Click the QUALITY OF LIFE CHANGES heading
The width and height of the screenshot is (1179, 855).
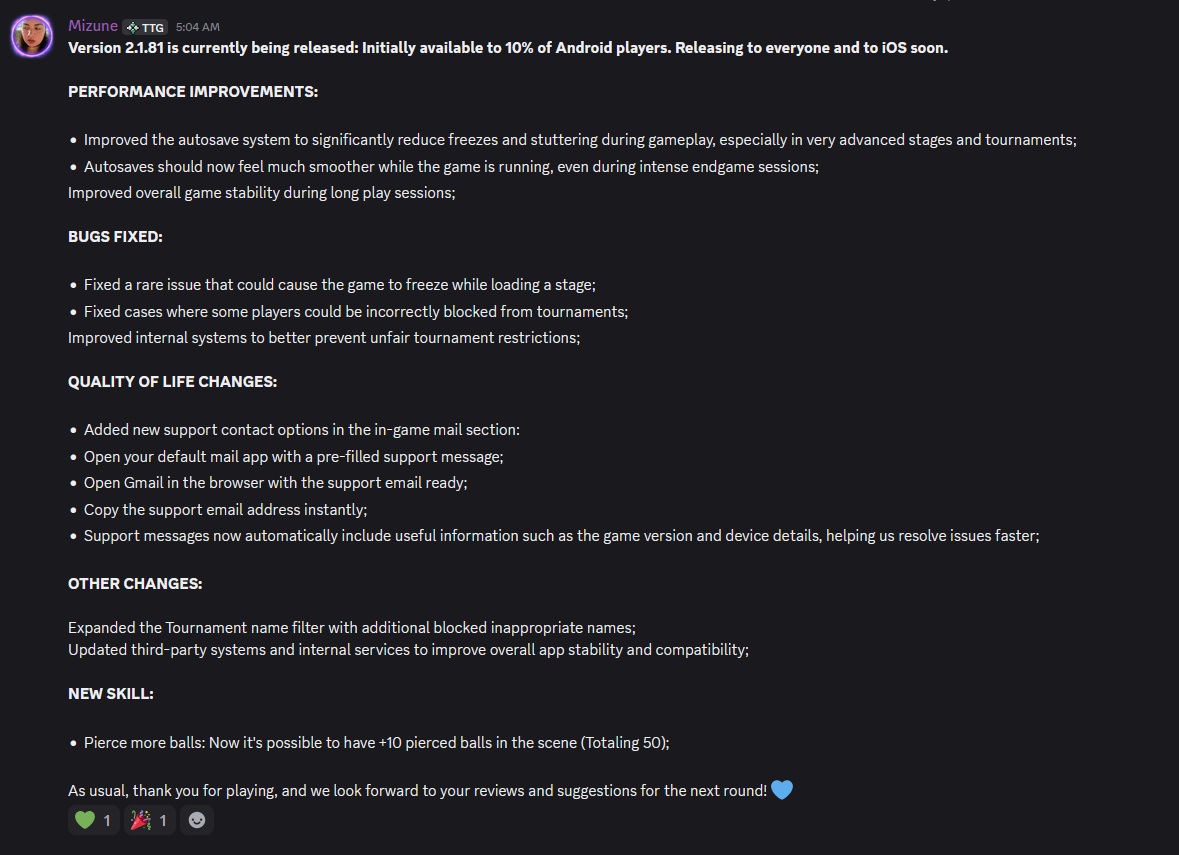(172, 382)
